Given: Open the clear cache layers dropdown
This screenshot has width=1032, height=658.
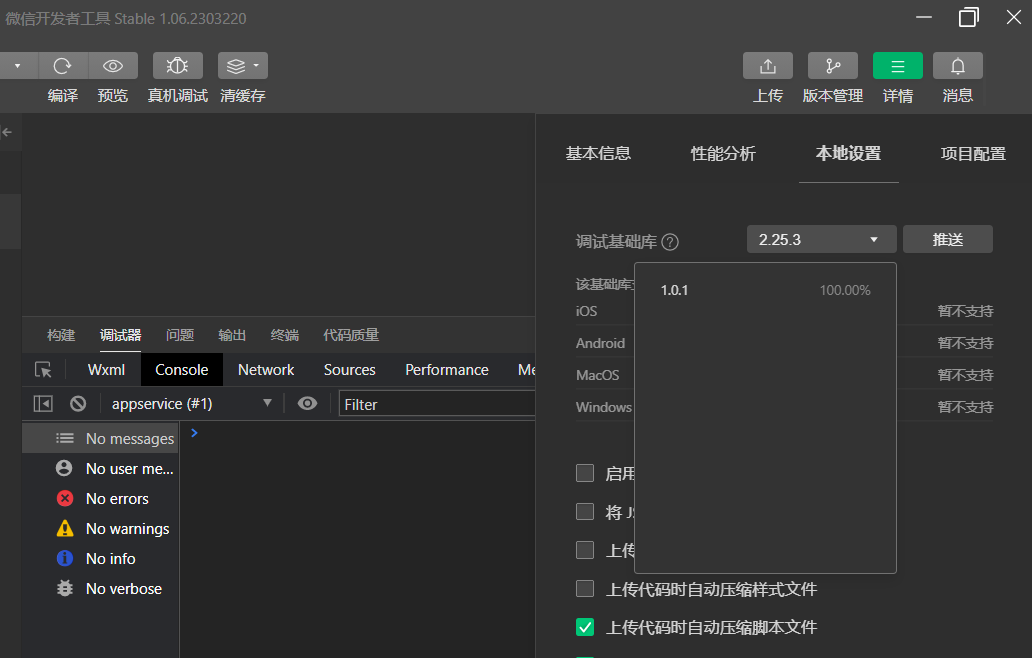Looking at the screenshot, I should click(x=243, y=66).
